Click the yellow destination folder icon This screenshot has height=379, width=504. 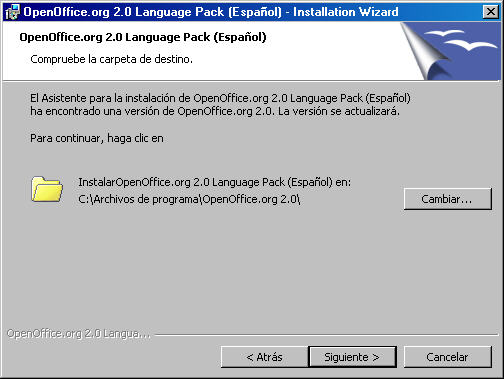[47, 189]
